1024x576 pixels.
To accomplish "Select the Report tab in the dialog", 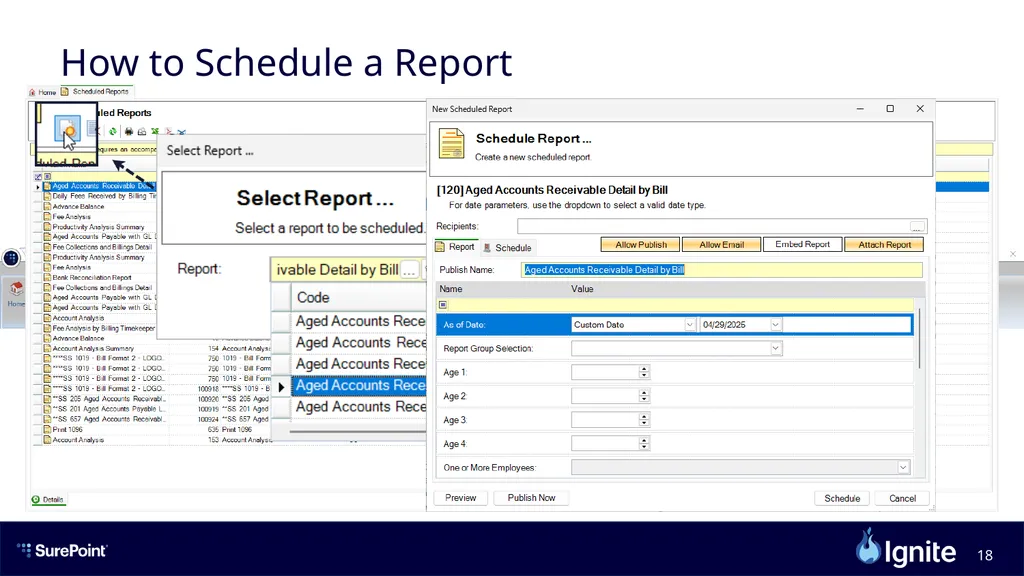I will point(455,247).
